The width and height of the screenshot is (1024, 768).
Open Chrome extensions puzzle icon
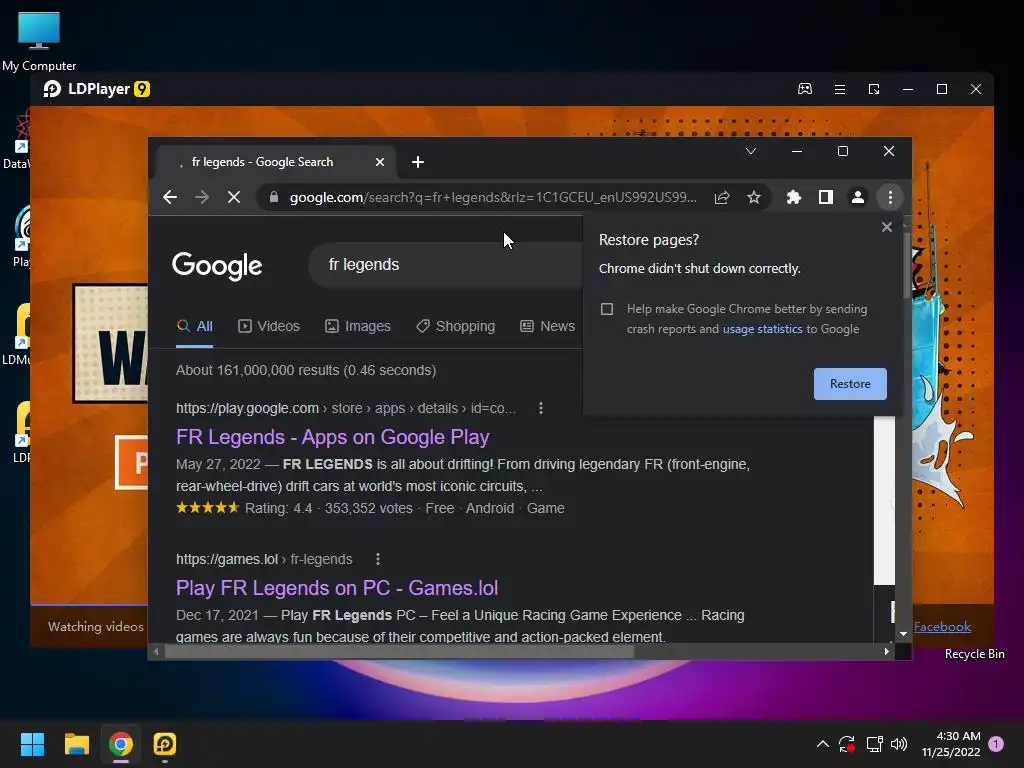(793, 197)
